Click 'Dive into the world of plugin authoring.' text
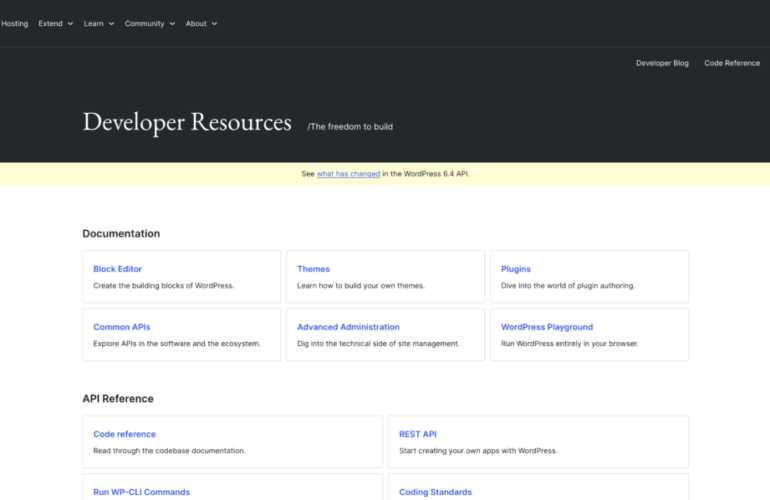 click(x=568, y=286)
